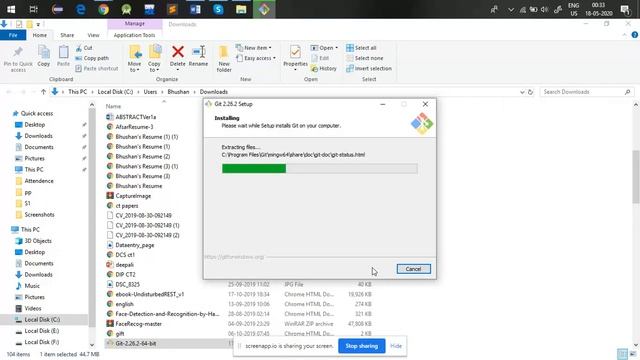Click the Search Downloads field
Image resolution: width=640 pixels, height=360 pixels.
coord(587,92)
